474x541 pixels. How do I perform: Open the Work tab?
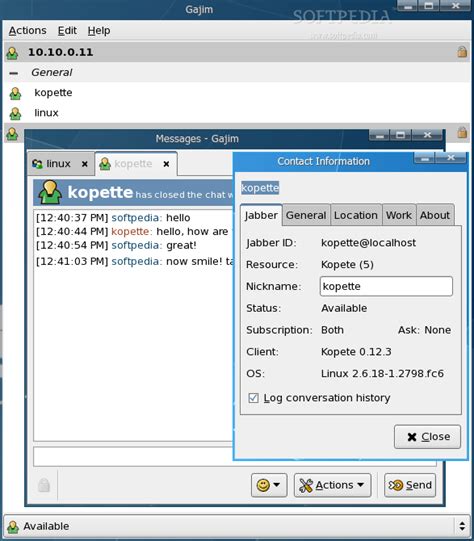(x=398, y=215)
